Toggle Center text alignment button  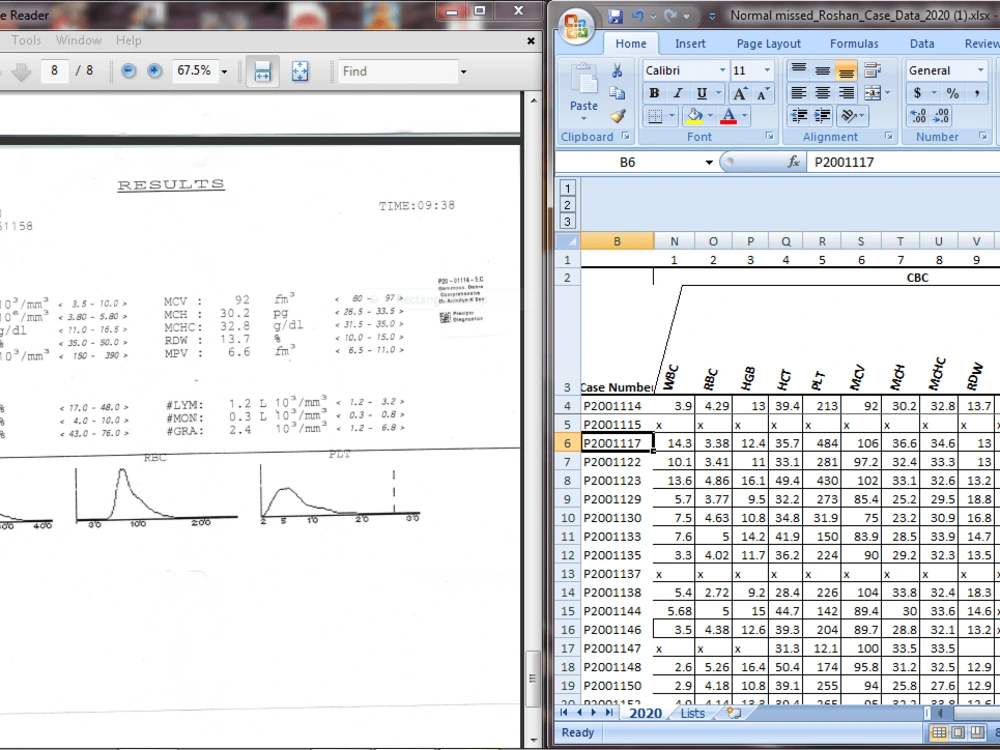click(x=823, y=93)
